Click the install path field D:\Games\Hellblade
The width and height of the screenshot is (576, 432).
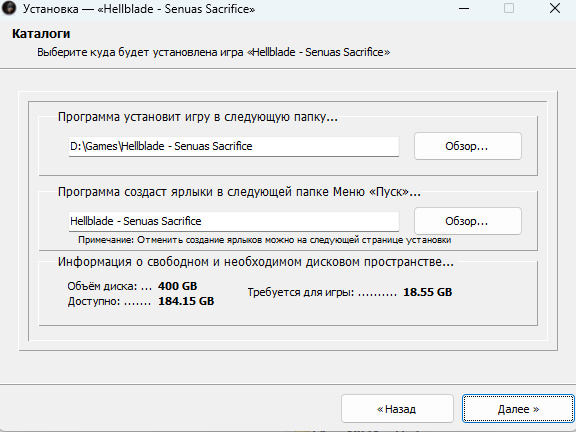(234, 146)
